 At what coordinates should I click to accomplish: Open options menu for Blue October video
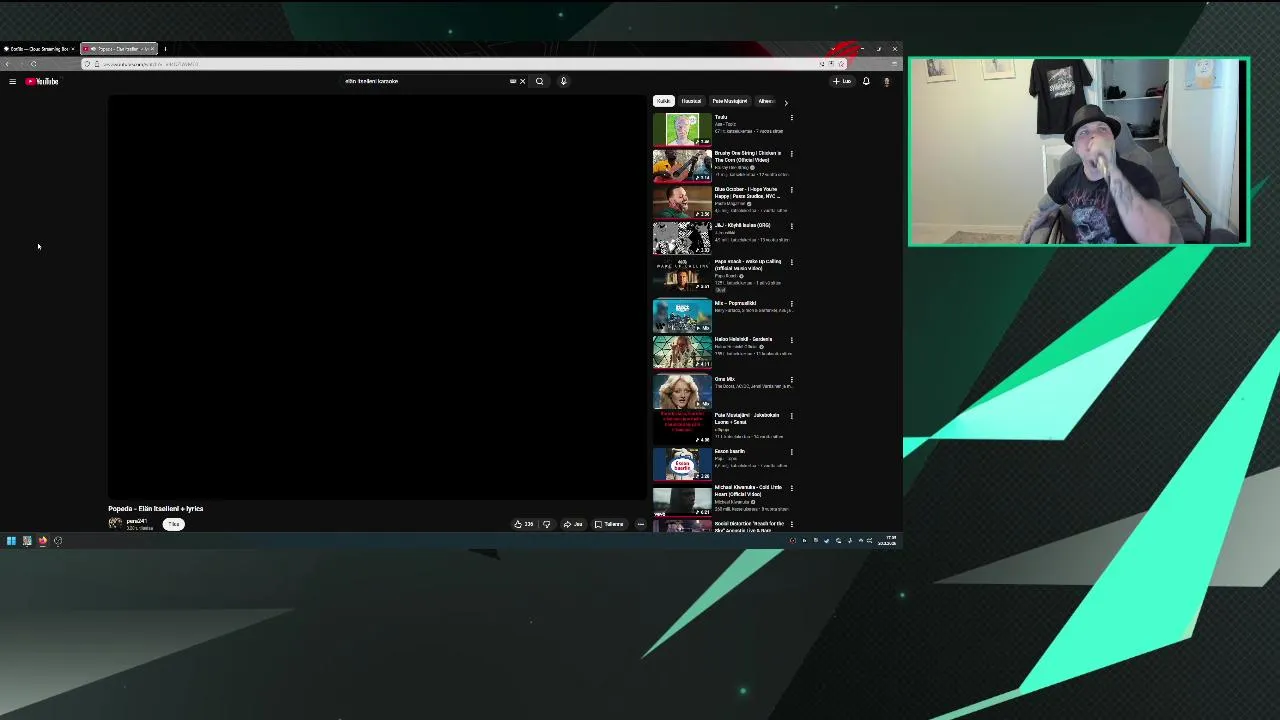(x=791, y=190)
